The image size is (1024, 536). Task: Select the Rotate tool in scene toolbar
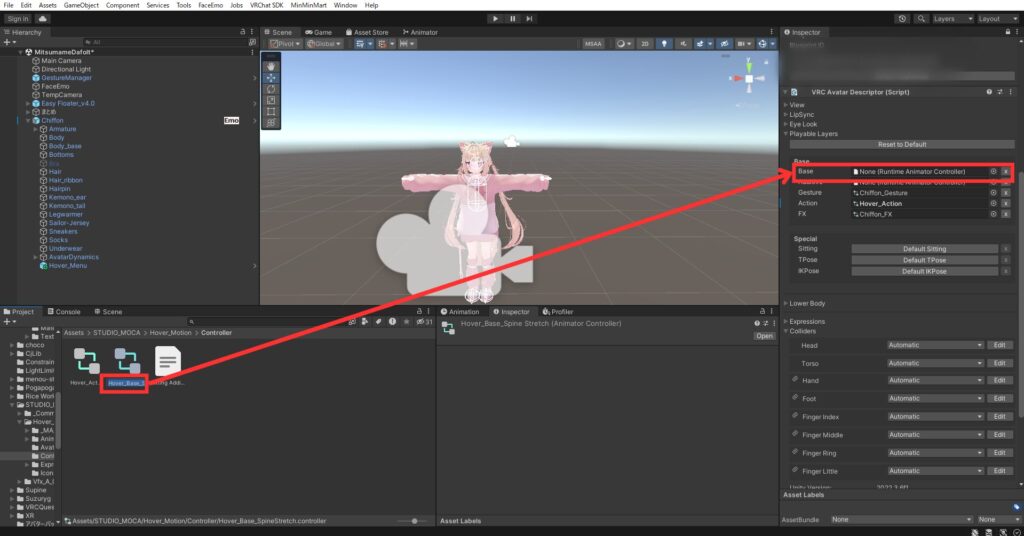click(x=272, y=89)
